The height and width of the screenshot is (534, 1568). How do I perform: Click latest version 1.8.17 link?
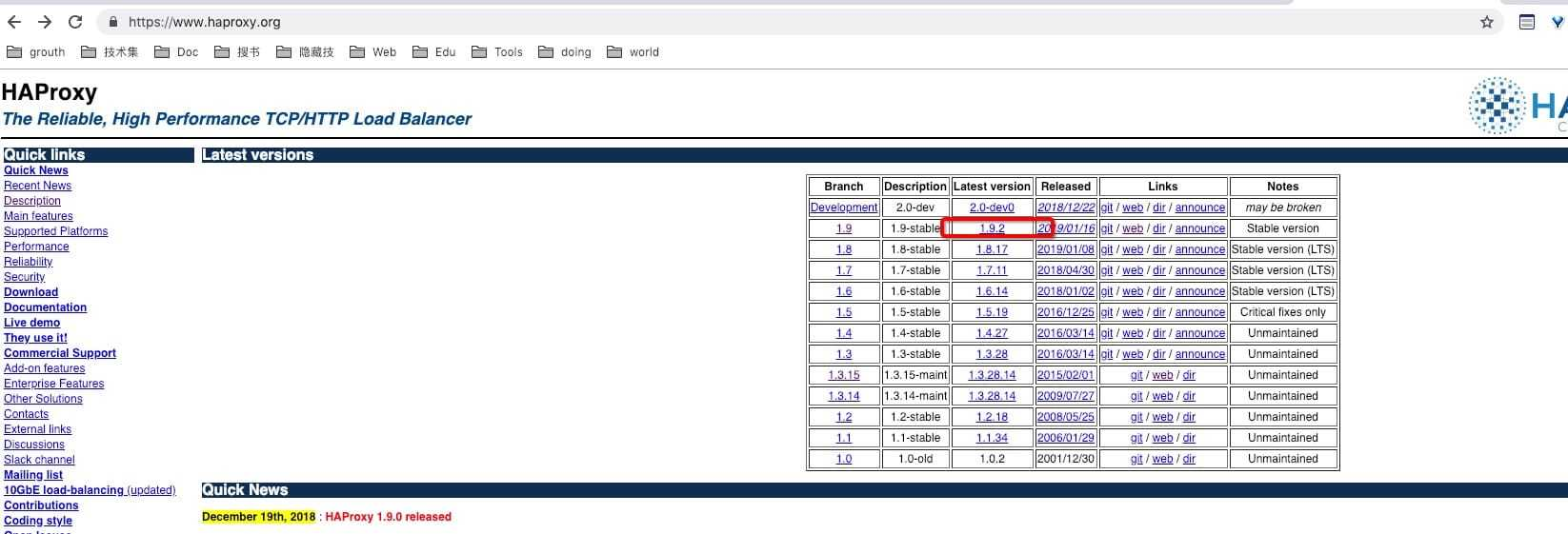[992, 249]
